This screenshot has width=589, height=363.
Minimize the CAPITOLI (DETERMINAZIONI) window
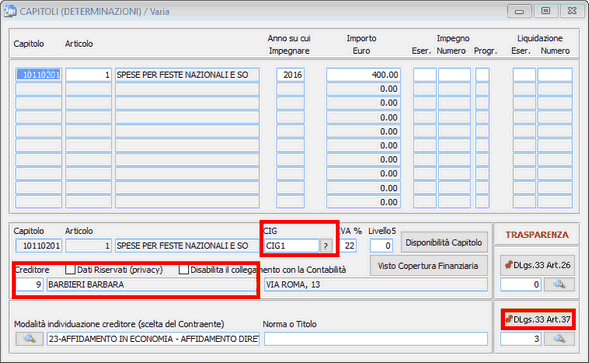[x=519, y=11]
